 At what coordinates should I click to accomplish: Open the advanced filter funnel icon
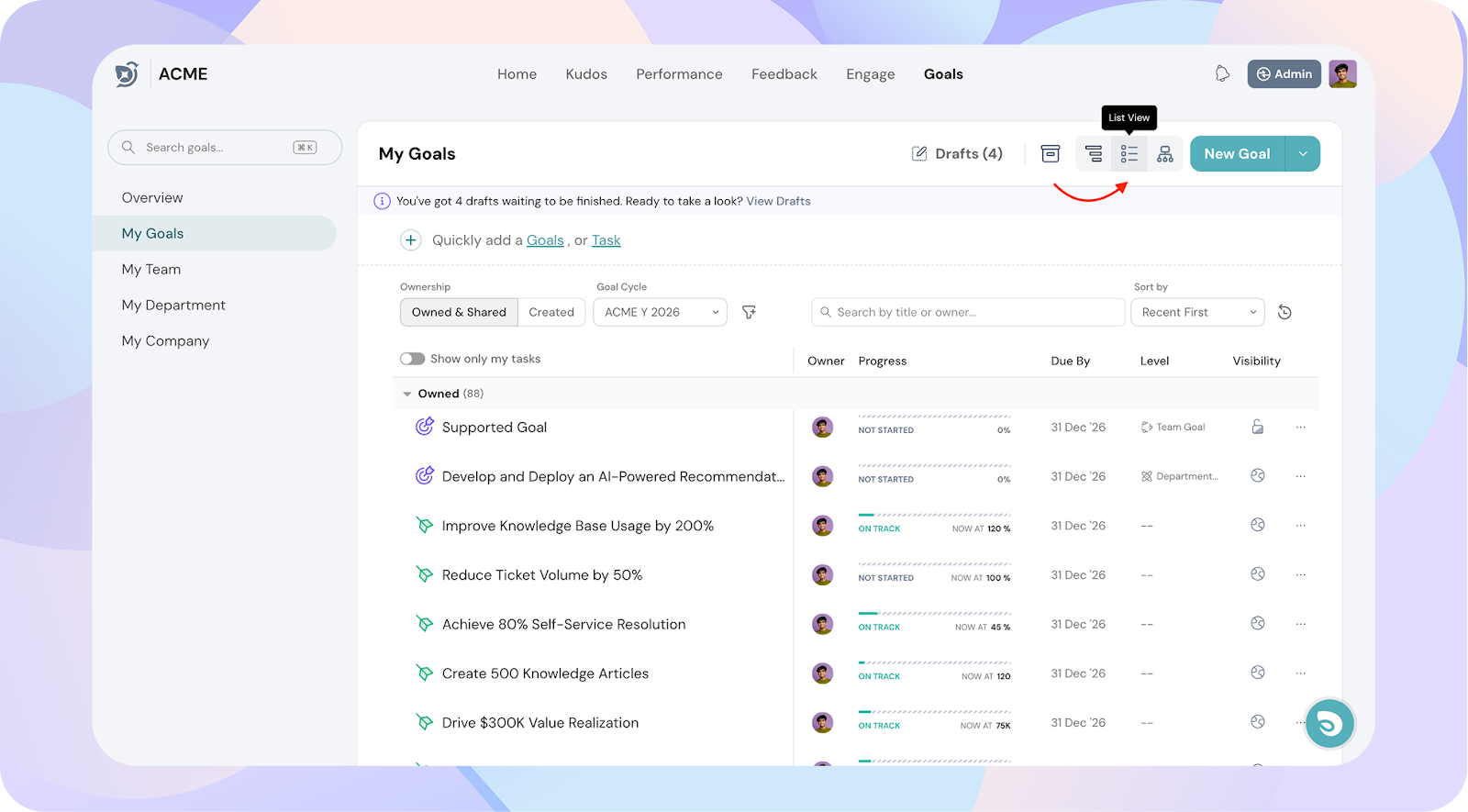coord(750,312)
